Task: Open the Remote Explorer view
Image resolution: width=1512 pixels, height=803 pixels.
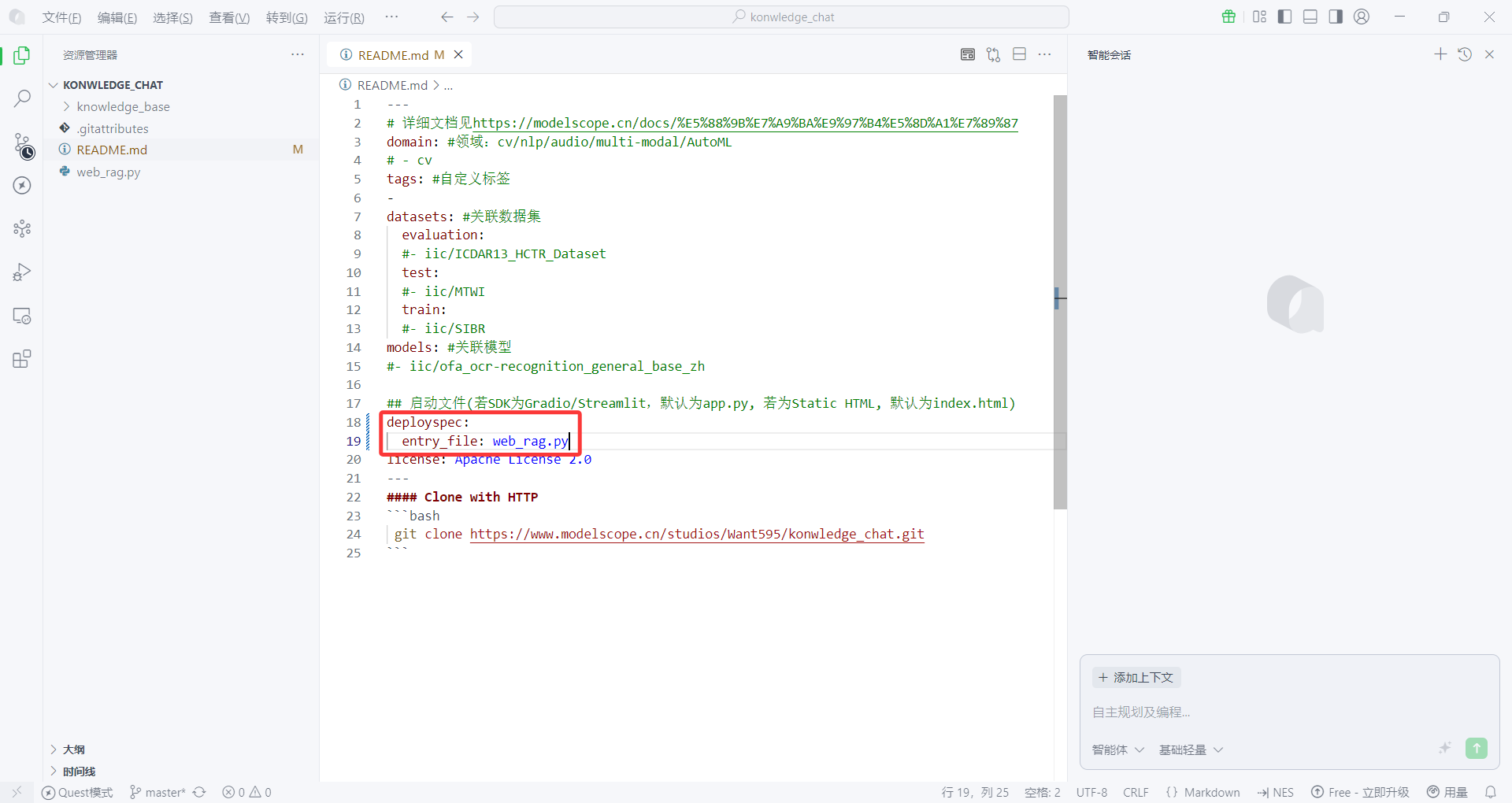Action: (x=22, y=316)
